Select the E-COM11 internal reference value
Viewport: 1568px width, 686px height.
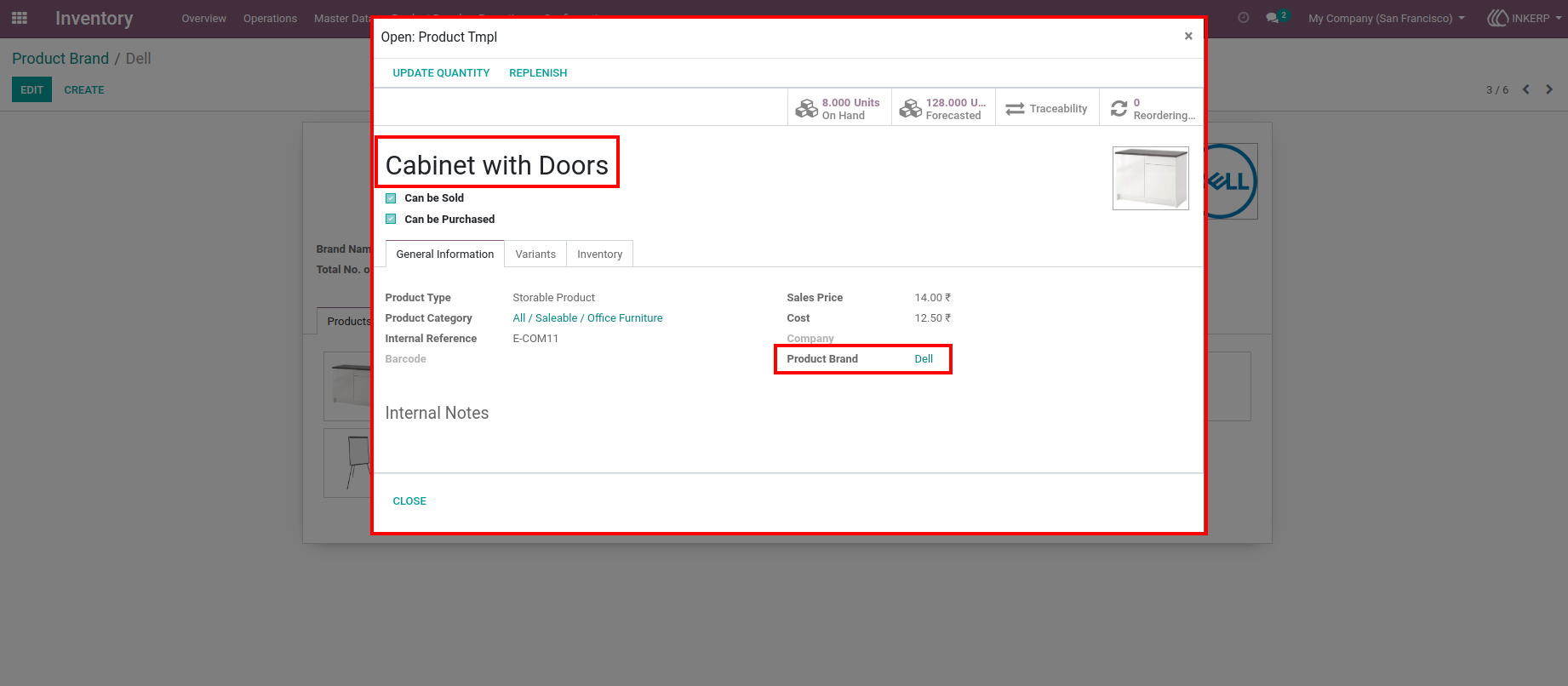[x=535, y=339]
